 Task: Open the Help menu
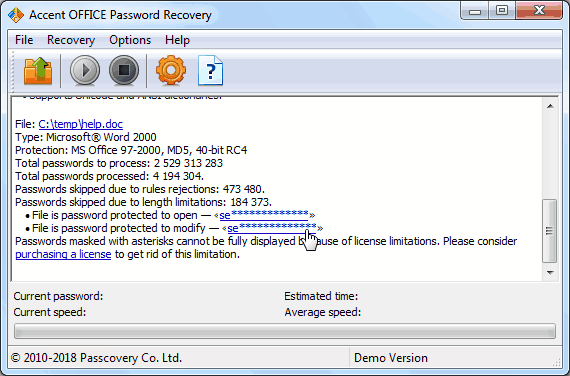[177, 40]
